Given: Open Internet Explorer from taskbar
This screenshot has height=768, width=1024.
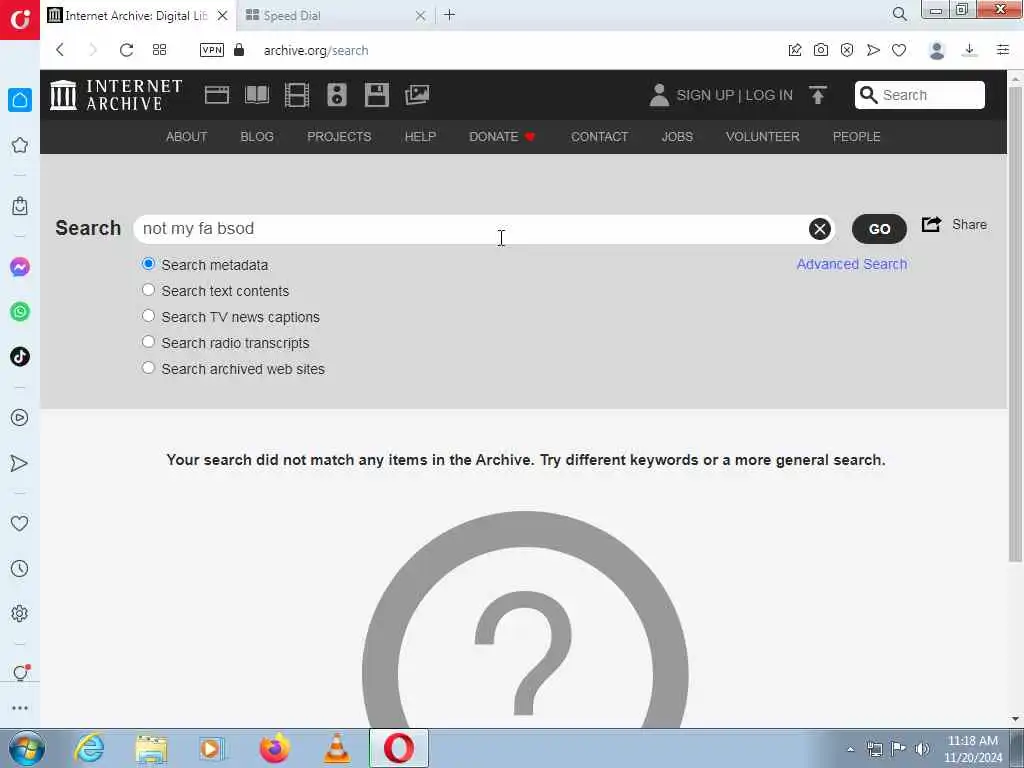Looking at the screenshot, I should pyautogui.click(x=89, y=748).
